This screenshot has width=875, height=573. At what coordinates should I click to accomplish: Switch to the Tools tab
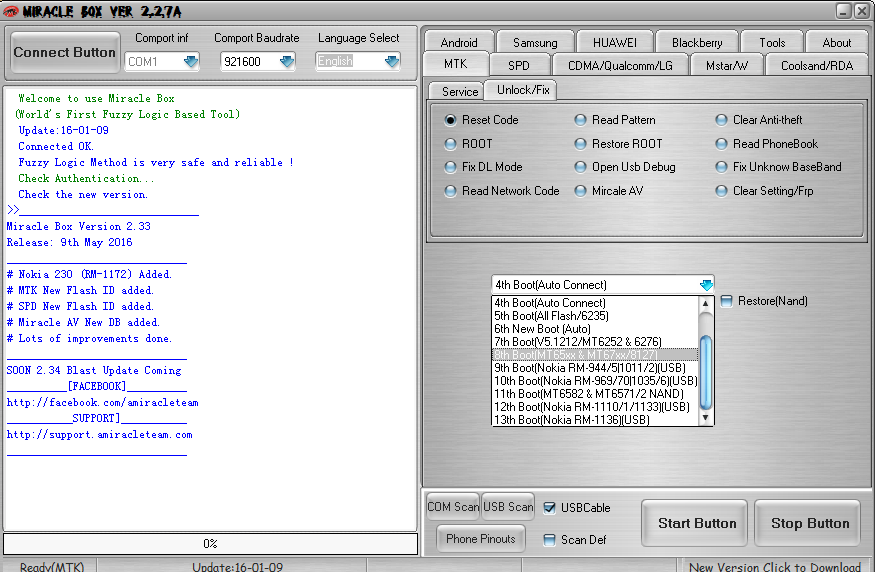click(772, 42)
